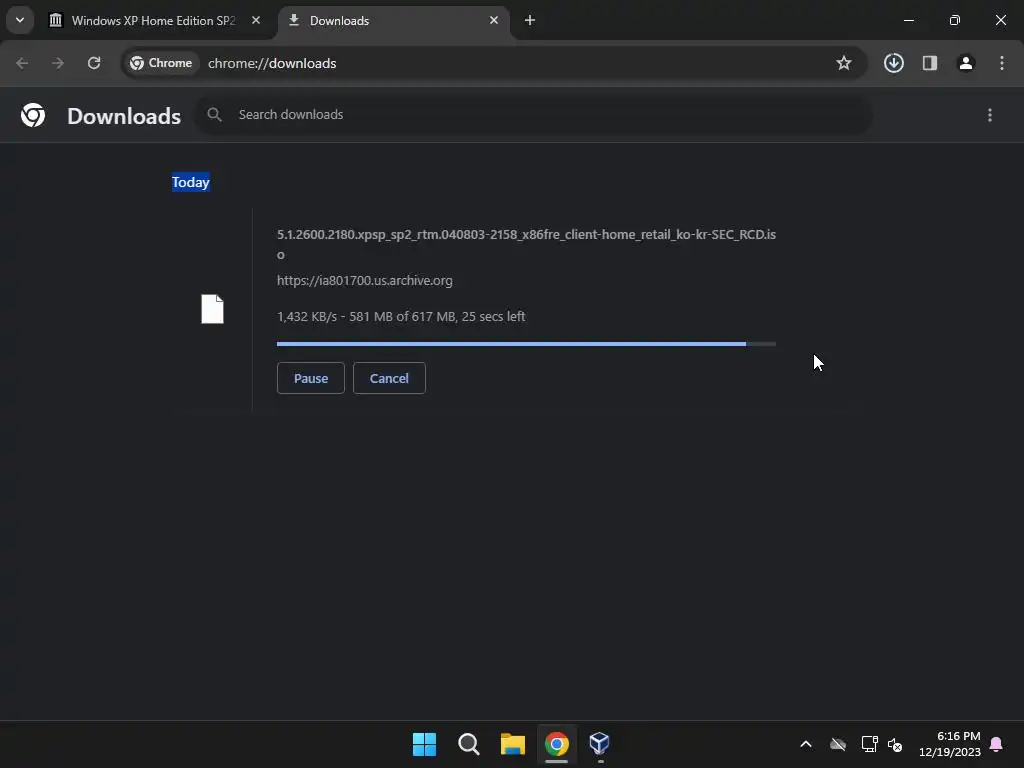Open the clock and calendar flyout
Viewport: 1024px width, 768px height.
pyautogui.click(x=950, y=744)
